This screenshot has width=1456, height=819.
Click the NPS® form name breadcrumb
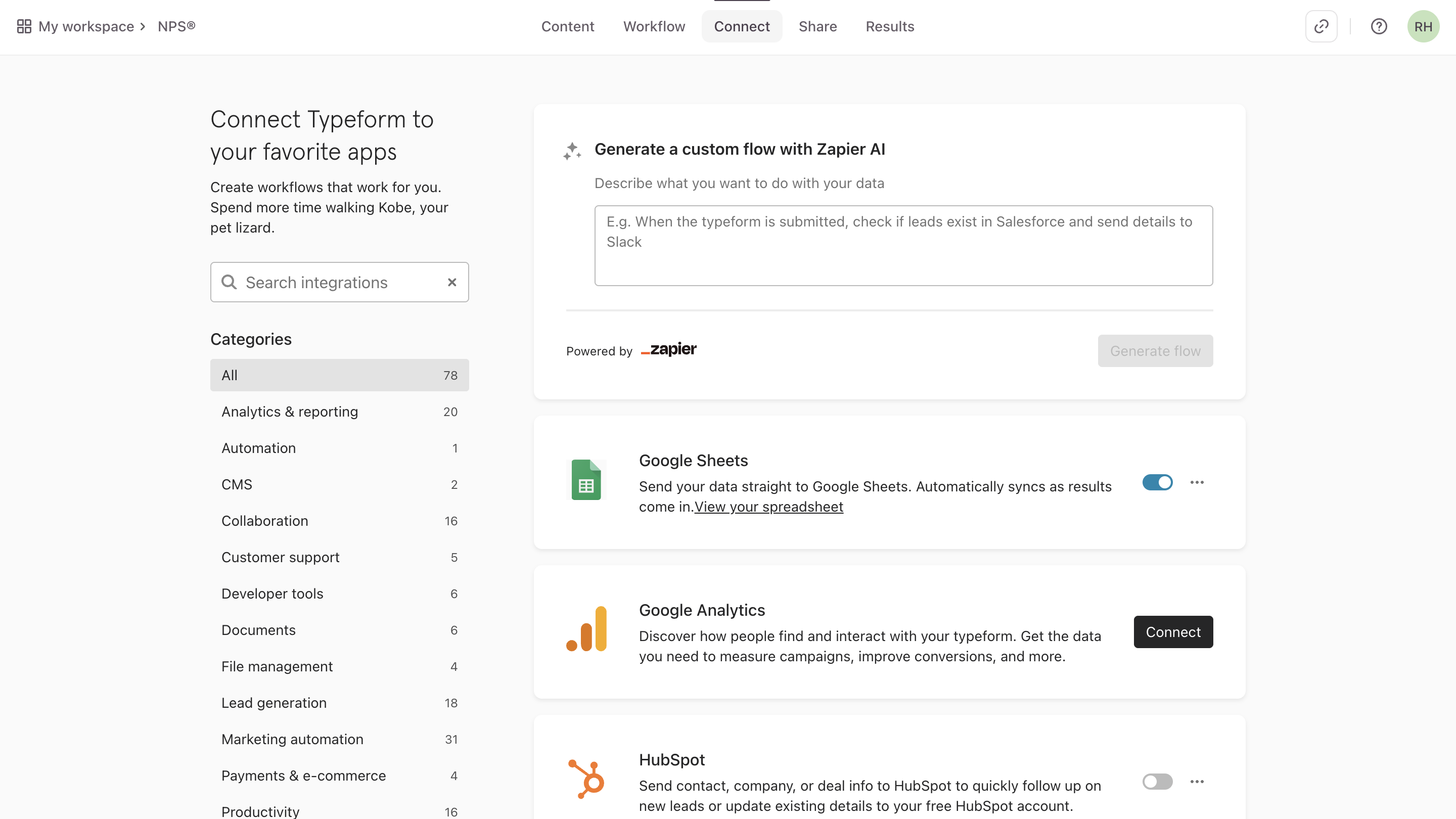(176, 27)
